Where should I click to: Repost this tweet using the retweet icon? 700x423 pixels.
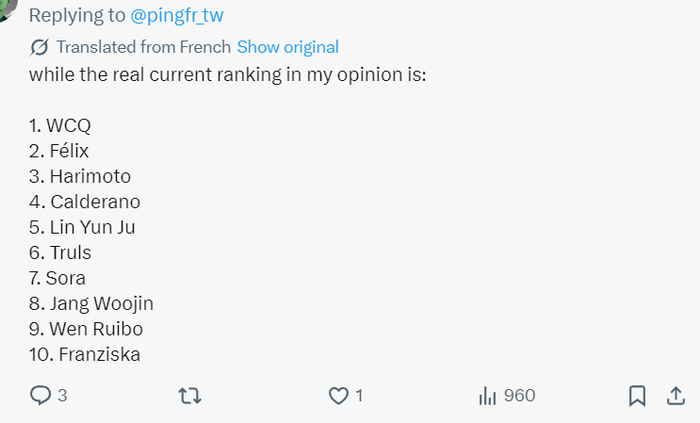(188, 396)
